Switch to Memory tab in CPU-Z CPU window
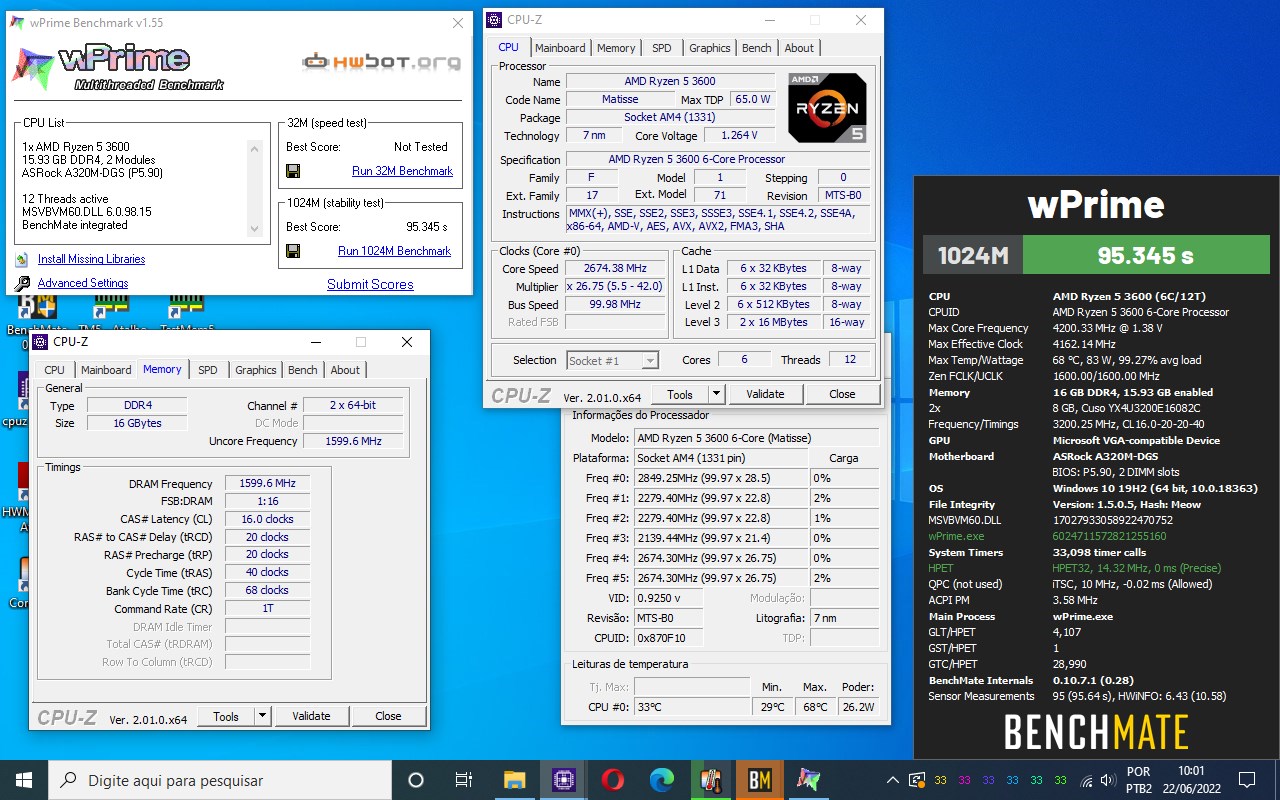The image size is (1280, 800). tap(616, 48)
